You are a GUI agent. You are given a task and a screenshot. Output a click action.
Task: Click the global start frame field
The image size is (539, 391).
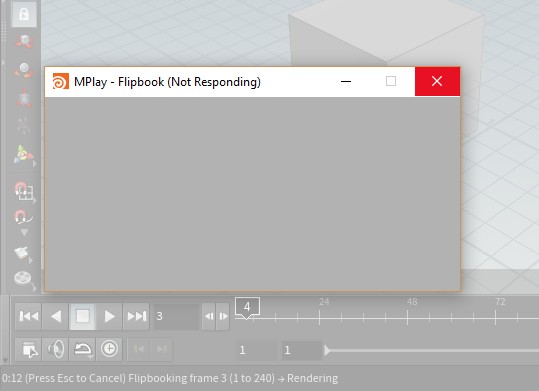tap(256, 350)
